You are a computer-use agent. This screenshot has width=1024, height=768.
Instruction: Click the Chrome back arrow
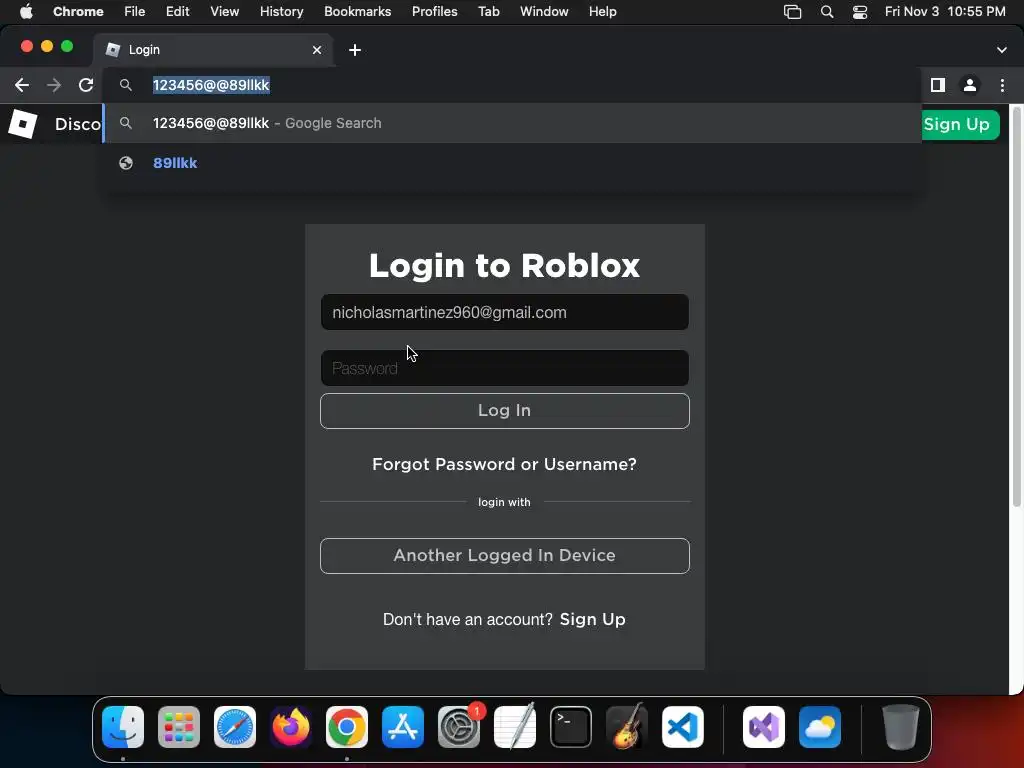click(22, 85)
